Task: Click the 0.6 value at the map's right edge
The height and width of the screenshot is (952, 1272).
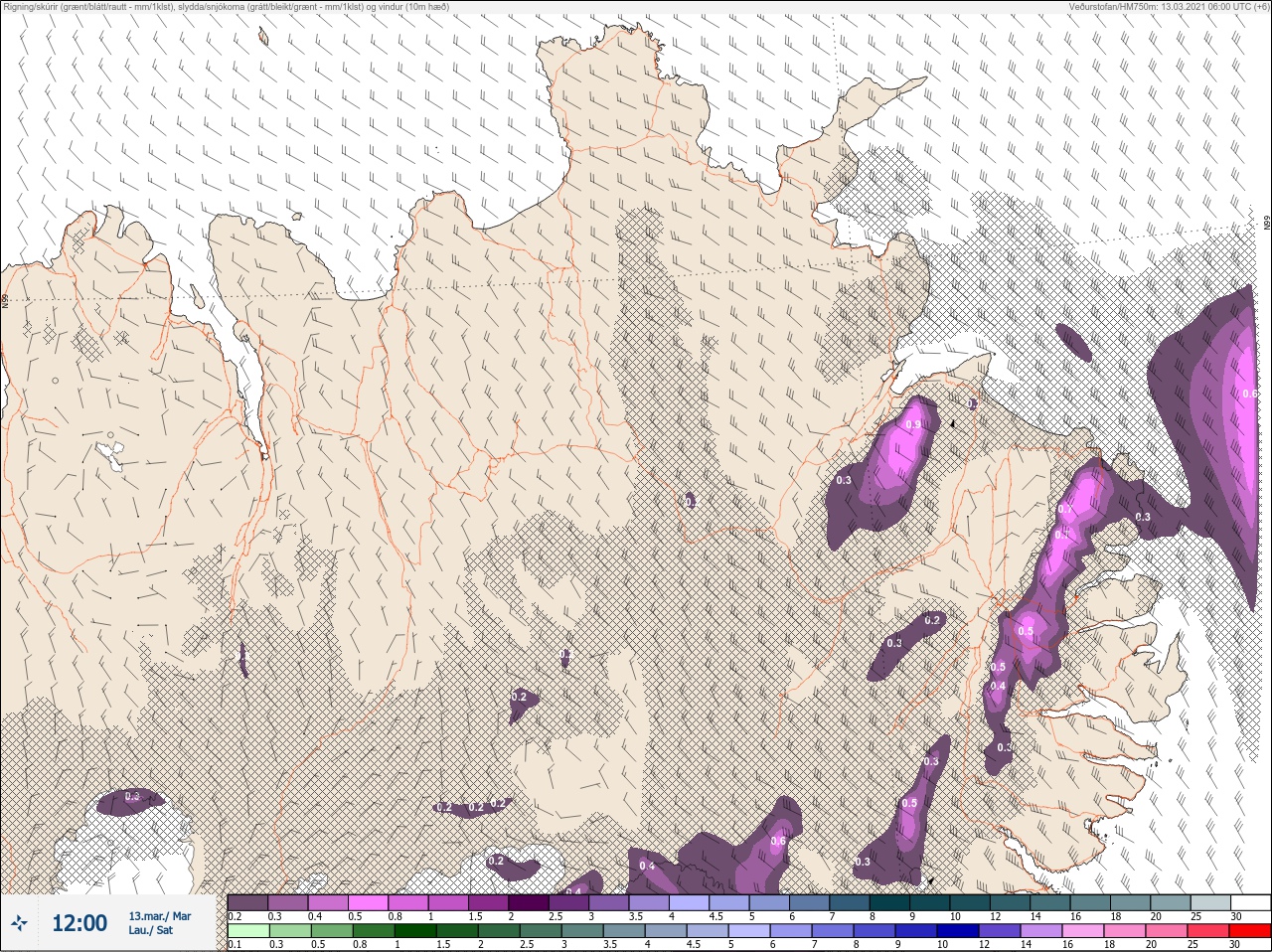Action: click(x=1250, y=394)
